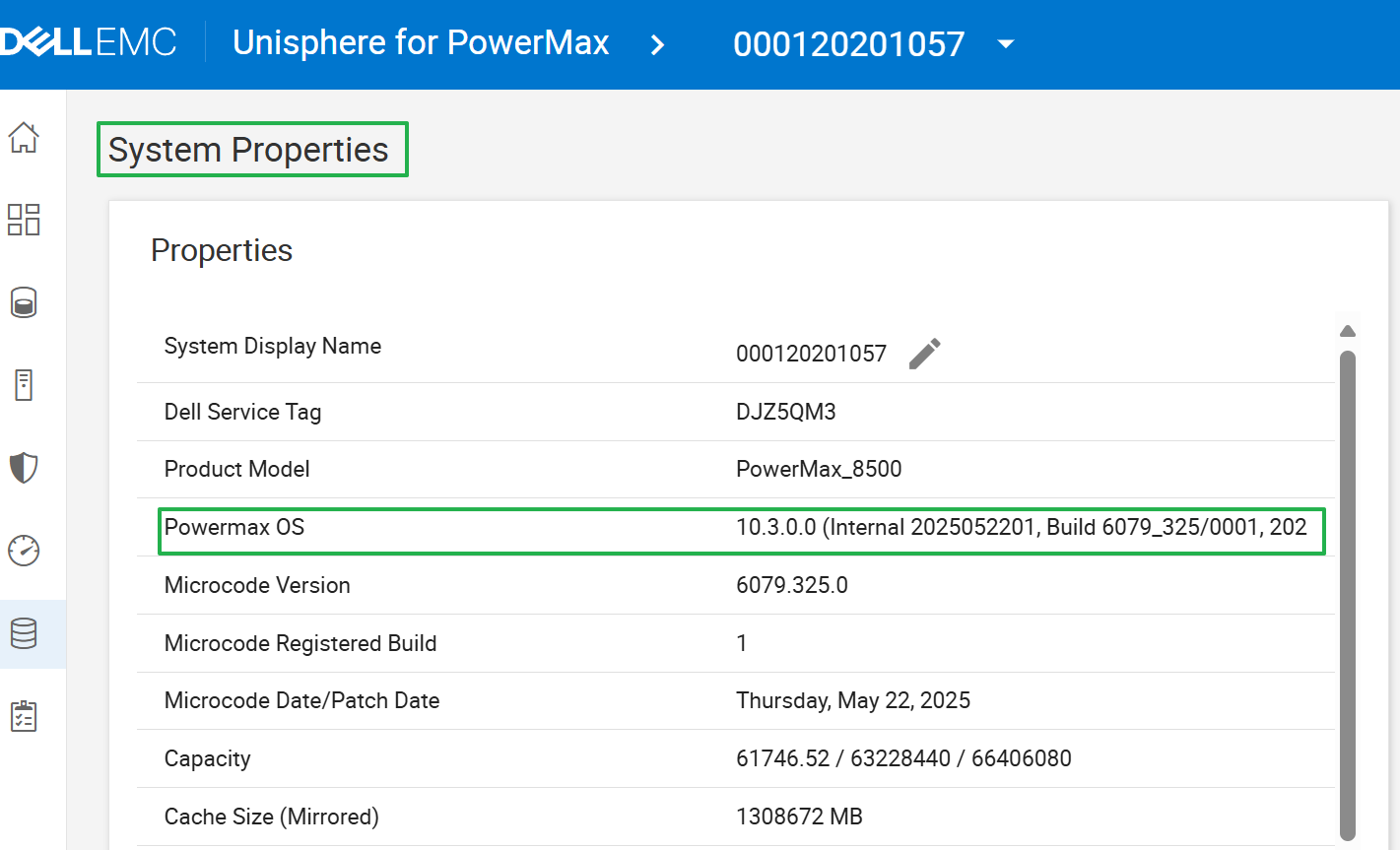1400x850 pixels.
Task: Open the system selector dropdown for 000120201057
Action: coord(1004,43)
